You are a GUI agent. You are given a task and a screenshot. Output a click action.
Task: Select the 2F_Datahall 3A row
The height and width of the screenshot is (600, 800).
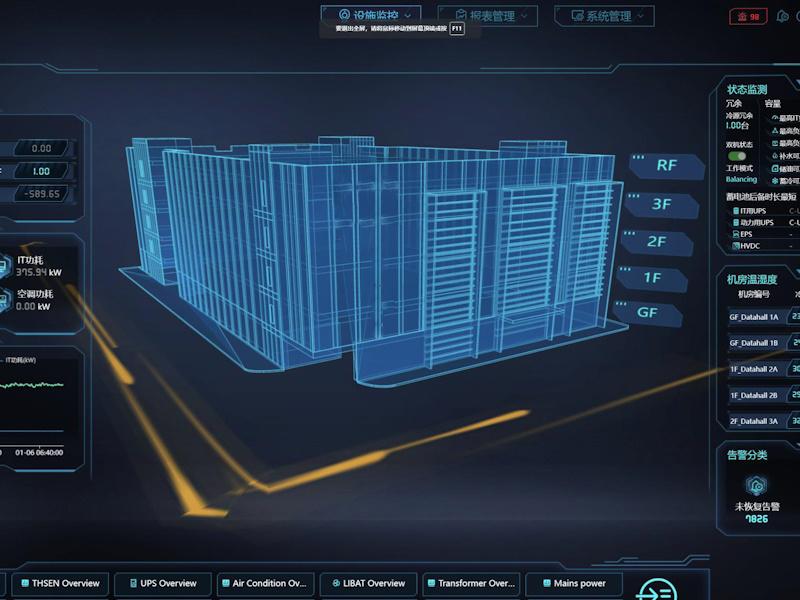pos(763,421)
